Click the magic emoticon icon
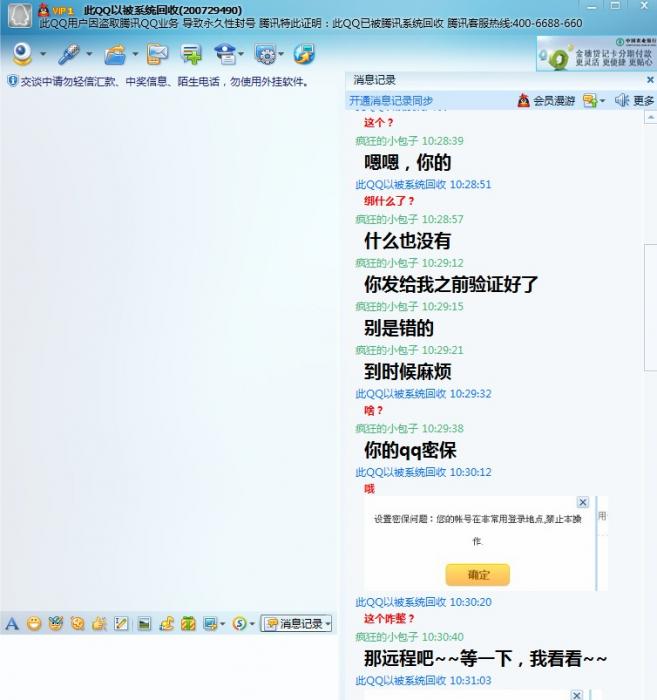 point(56,623)
